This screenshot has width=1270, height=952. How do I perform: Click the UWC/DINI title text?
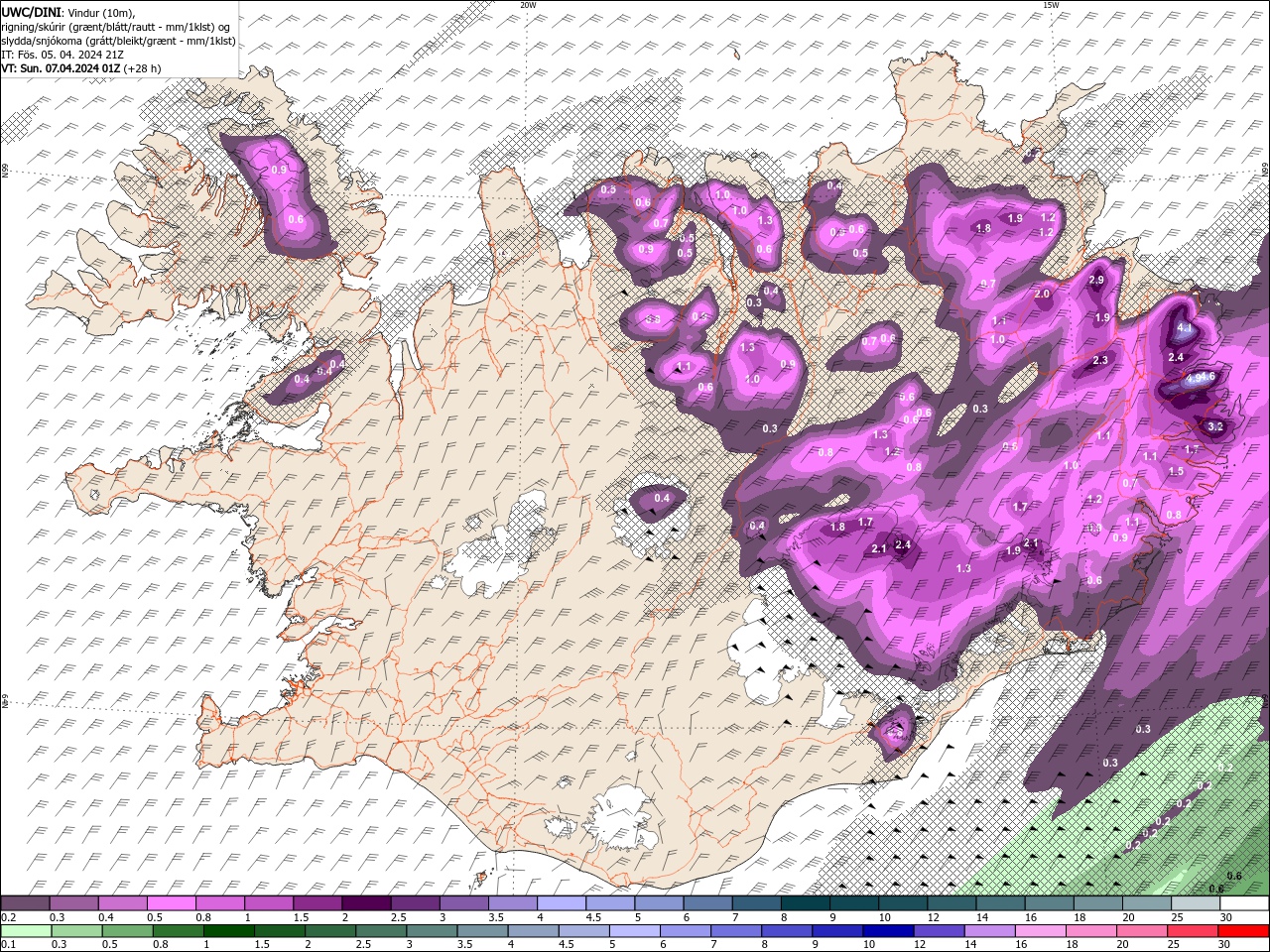pyautogui.click(x=32, y=12)
